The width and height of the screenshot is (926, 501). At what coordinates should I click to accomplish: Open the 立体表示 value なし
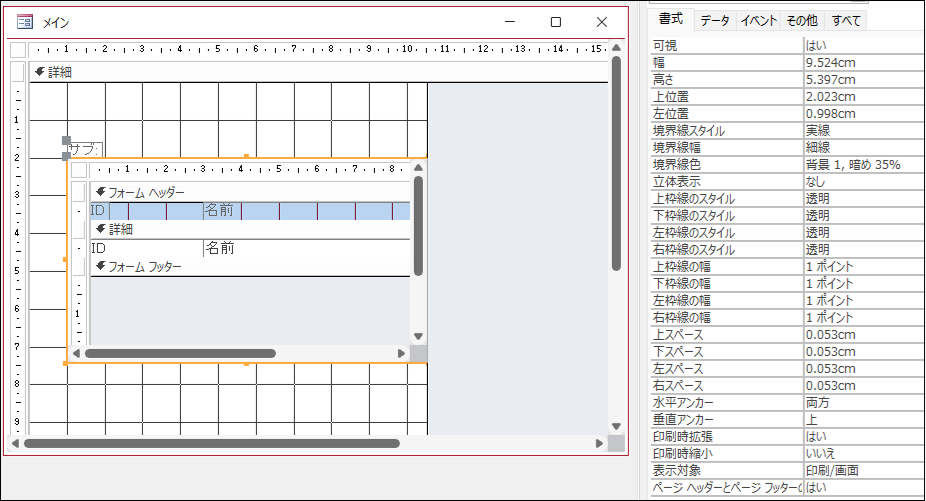[864, 182]
